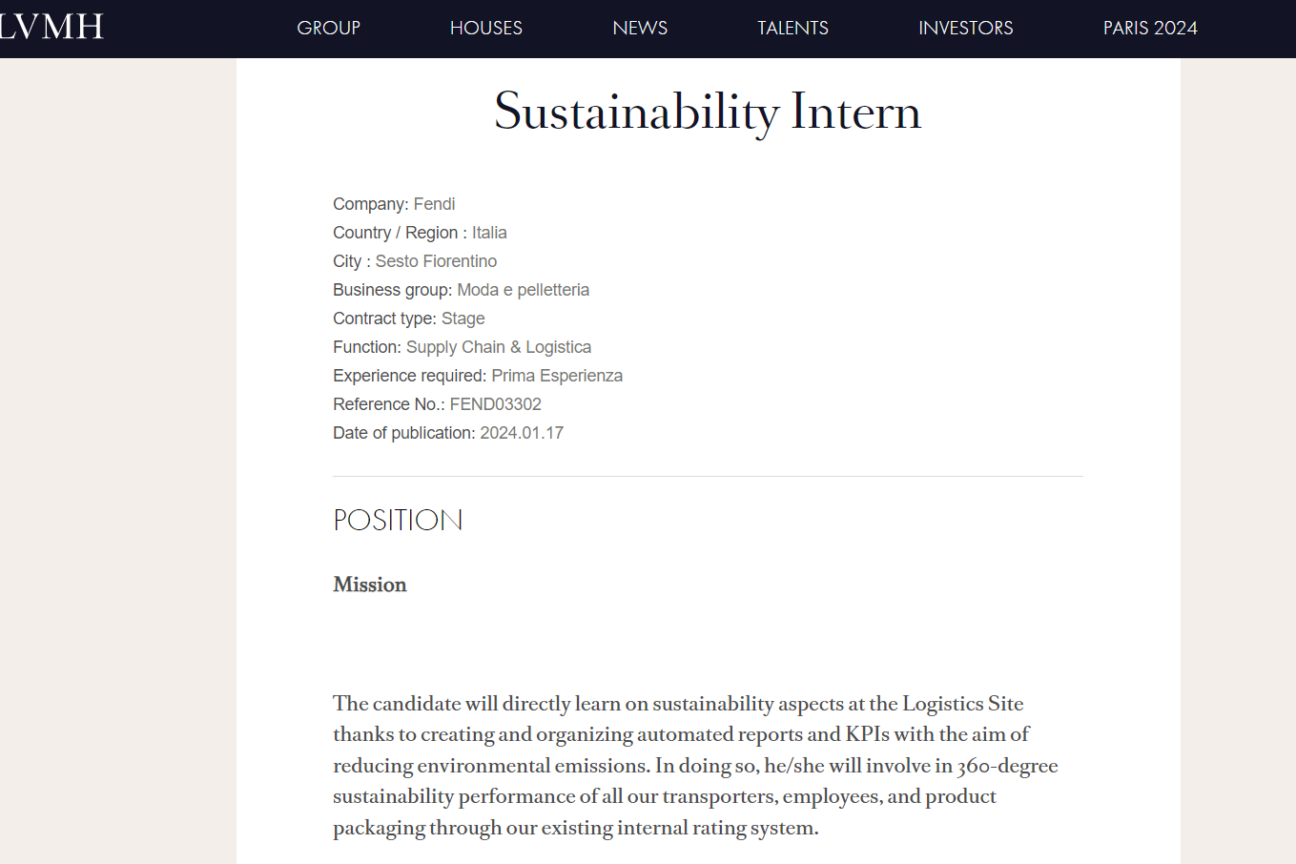Image resolution: width=1296 pixels, height=864 pixels.
Task: Click the 2024.01.17 publication date
Action: pos(521,433)
